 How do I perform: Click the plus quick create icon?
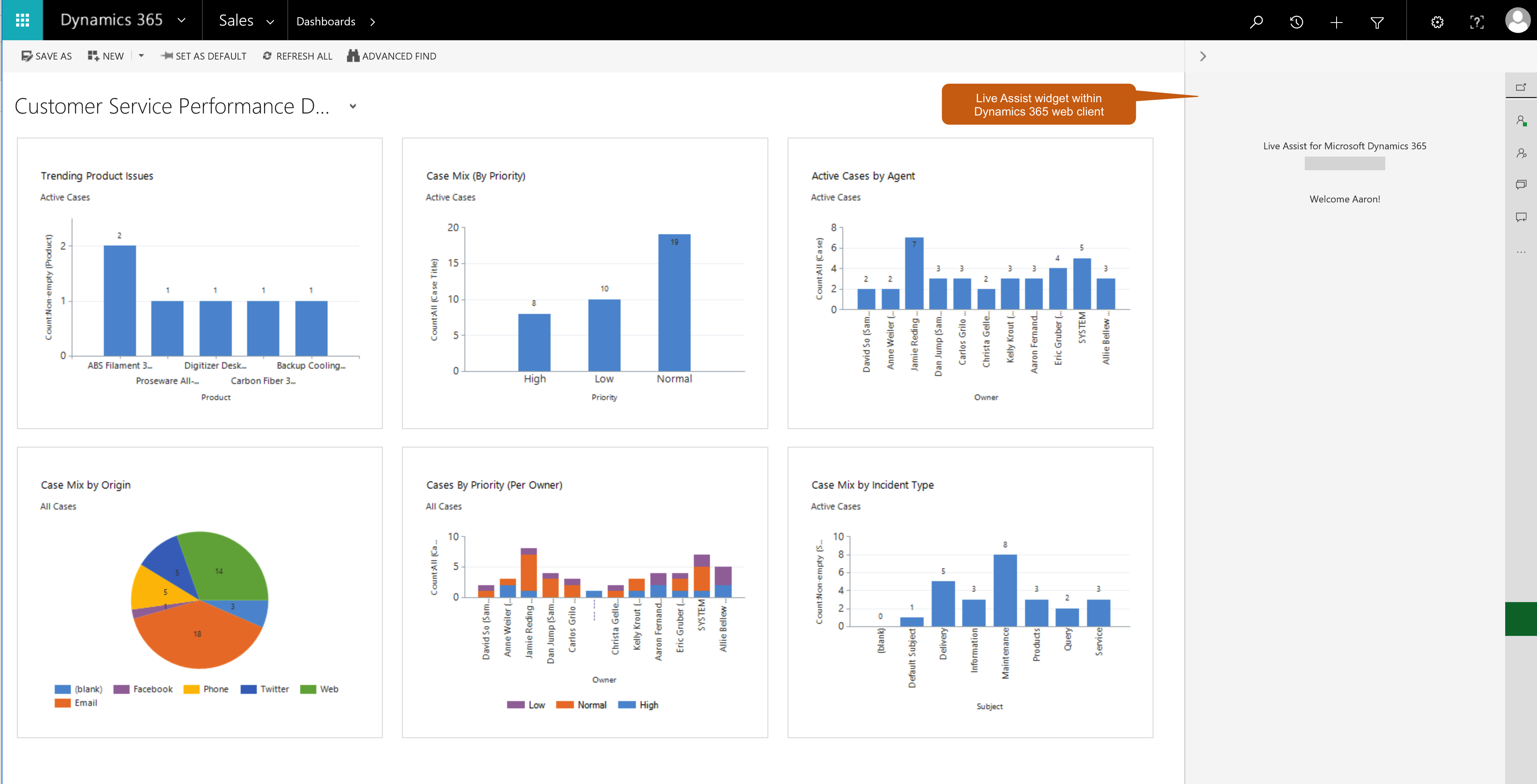pos(1337,22)
